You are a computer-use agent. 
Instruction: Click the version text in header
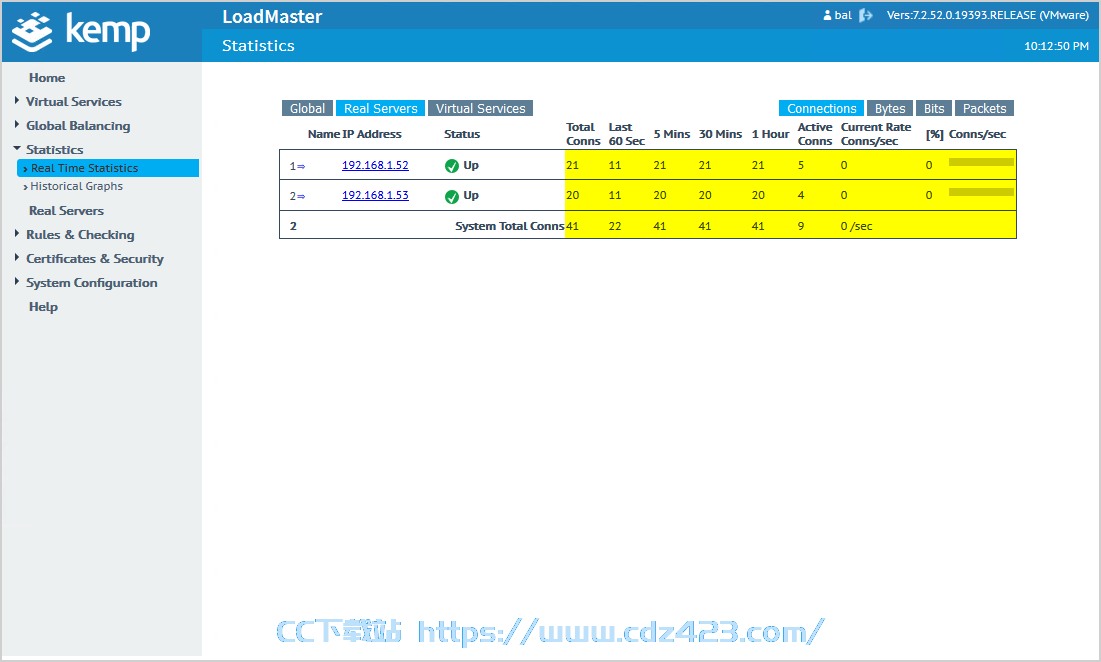coord(987,15)
